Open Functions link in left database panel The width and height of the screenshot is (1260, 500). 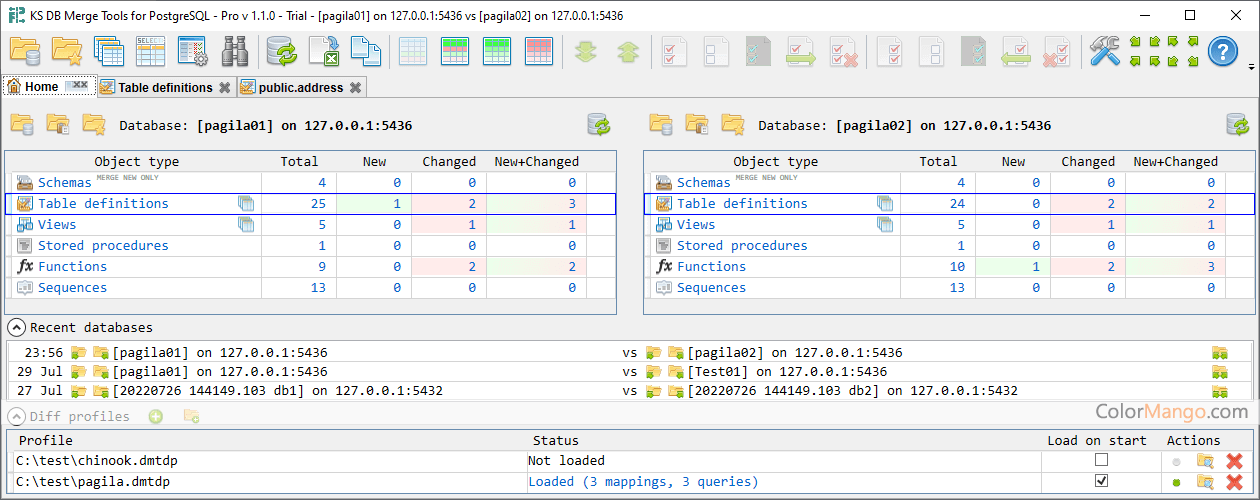click(x=72, y=266)
